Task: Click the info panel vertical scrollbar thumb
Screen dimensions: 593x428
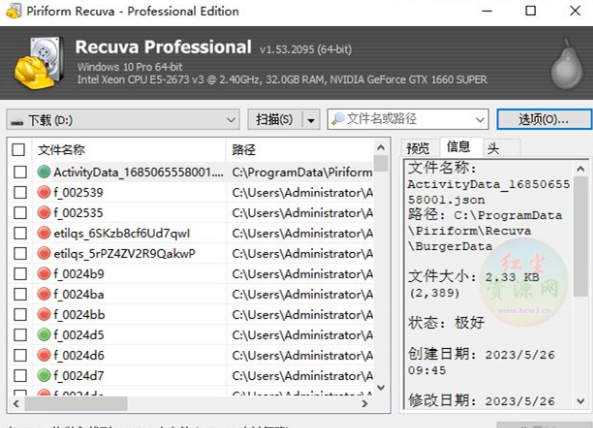Action: click(581, 237)
